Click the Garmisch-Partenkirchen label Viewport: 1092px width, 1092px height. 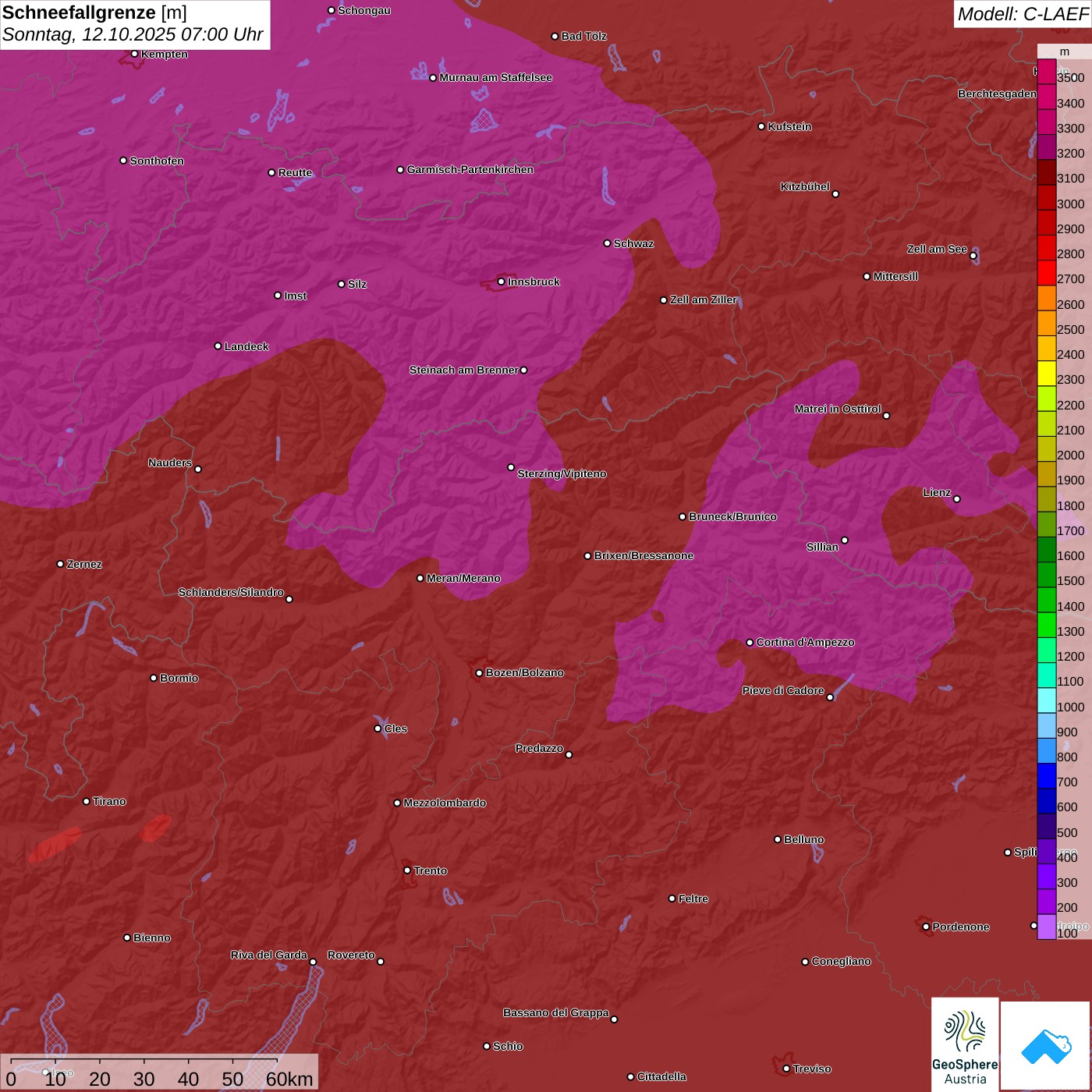click(x=470, y=170)
